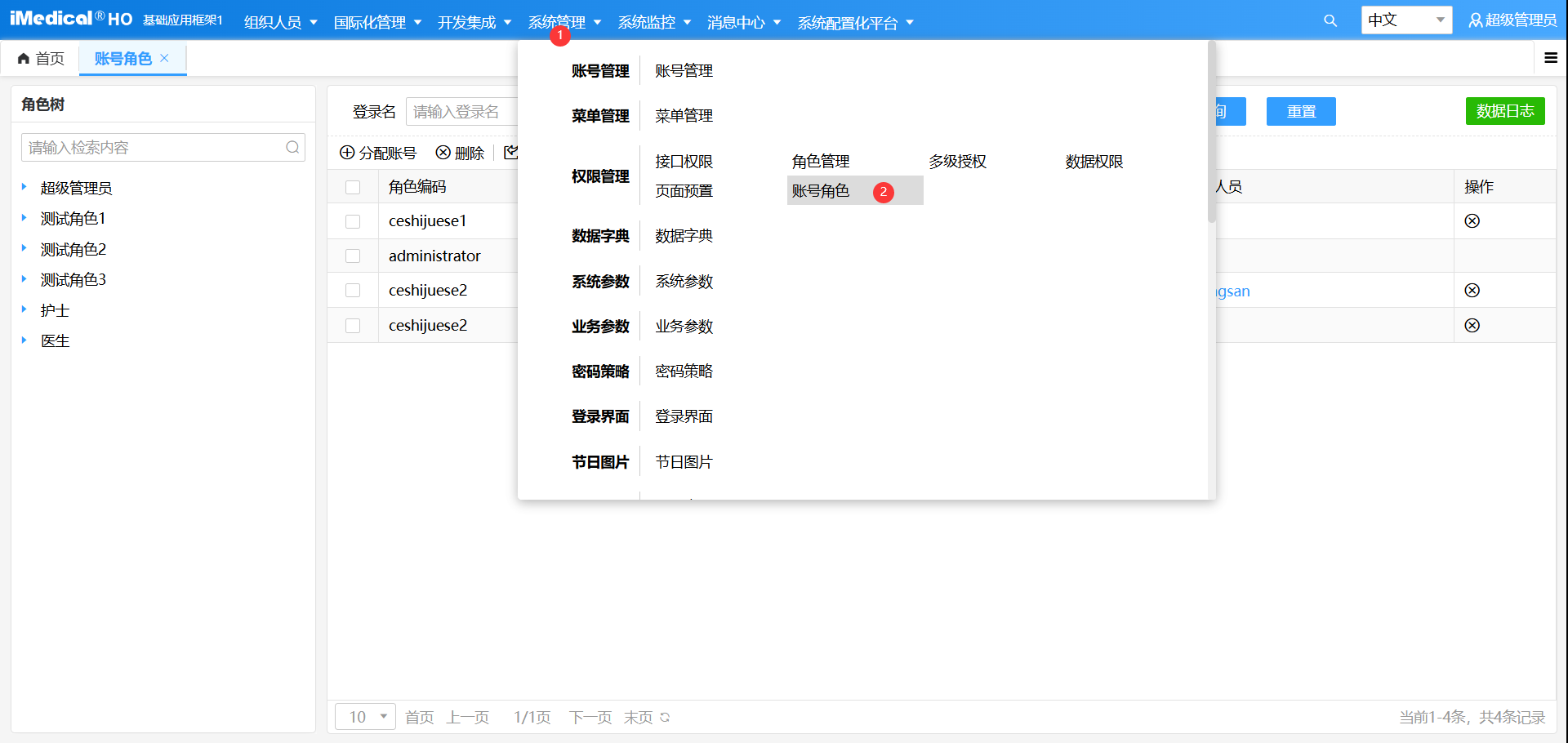Viewport: 1568px width, 743px height.
Task: Open the 系统监控 top menu
Action: click(653, 22)
